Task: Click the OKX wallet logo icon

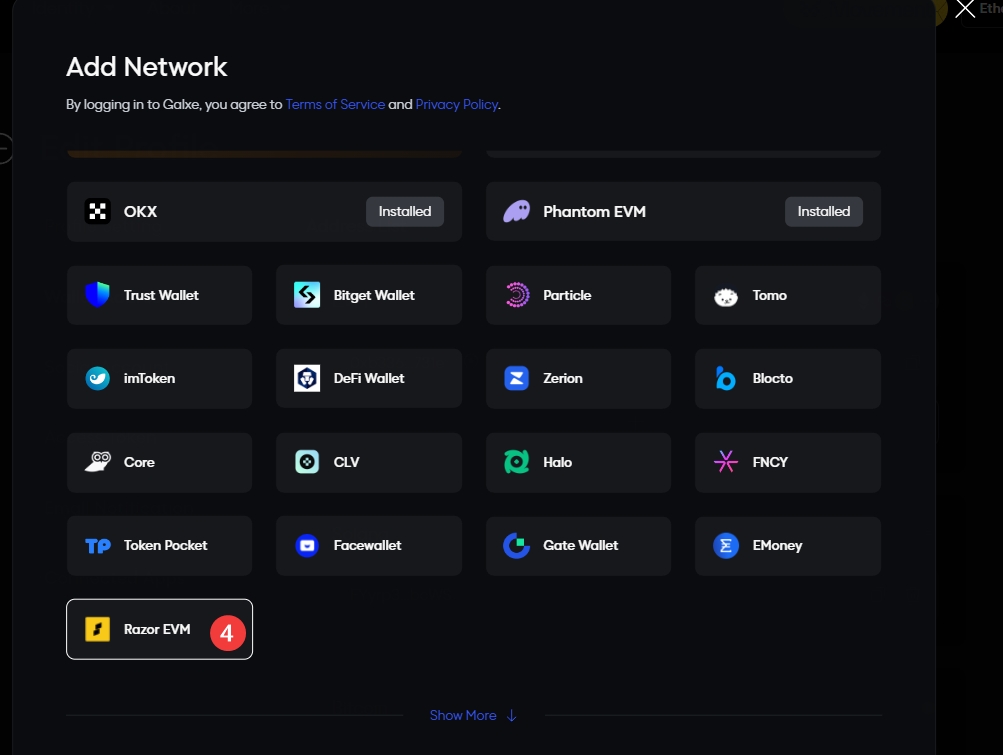Action: [97, 212]
